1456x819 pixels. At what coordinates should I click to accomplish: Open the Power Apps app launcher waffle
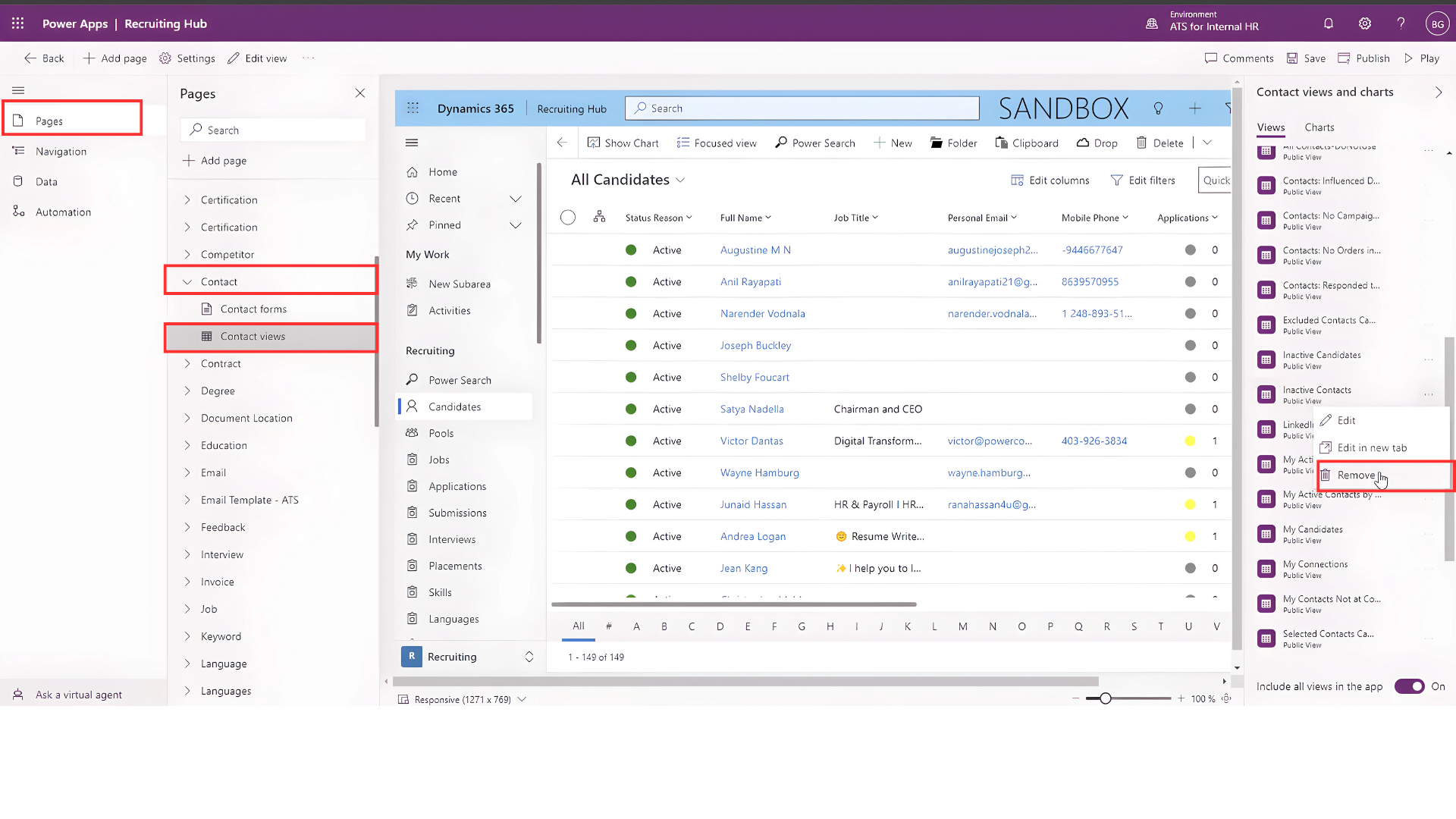(18, 24)
